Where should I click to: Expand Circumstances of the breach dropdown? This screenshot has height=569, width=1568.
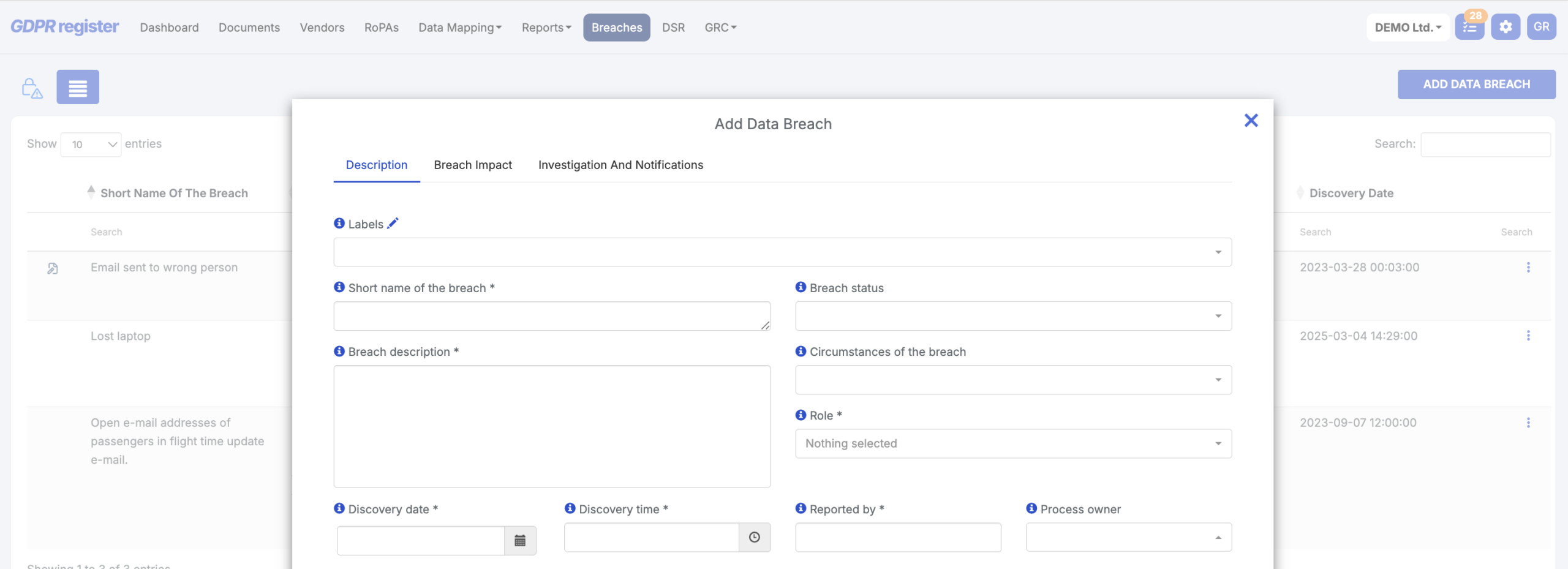pyautogui.click(x=1012, y=380)
